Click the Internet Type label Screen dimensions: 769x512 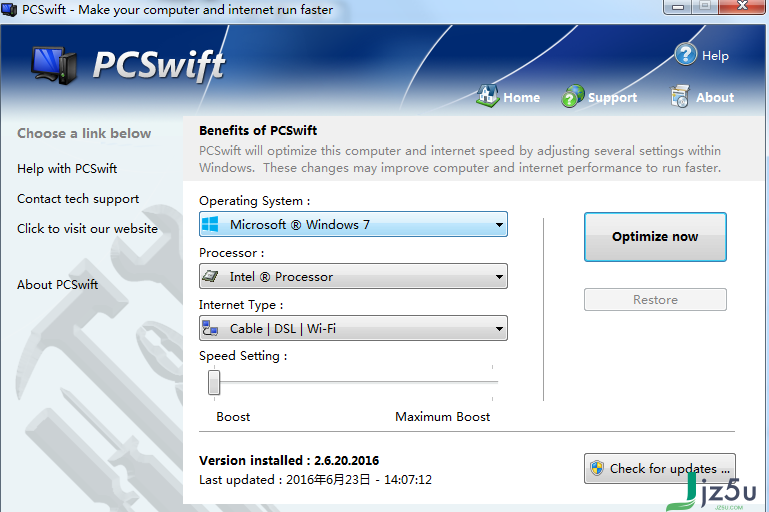241,305
